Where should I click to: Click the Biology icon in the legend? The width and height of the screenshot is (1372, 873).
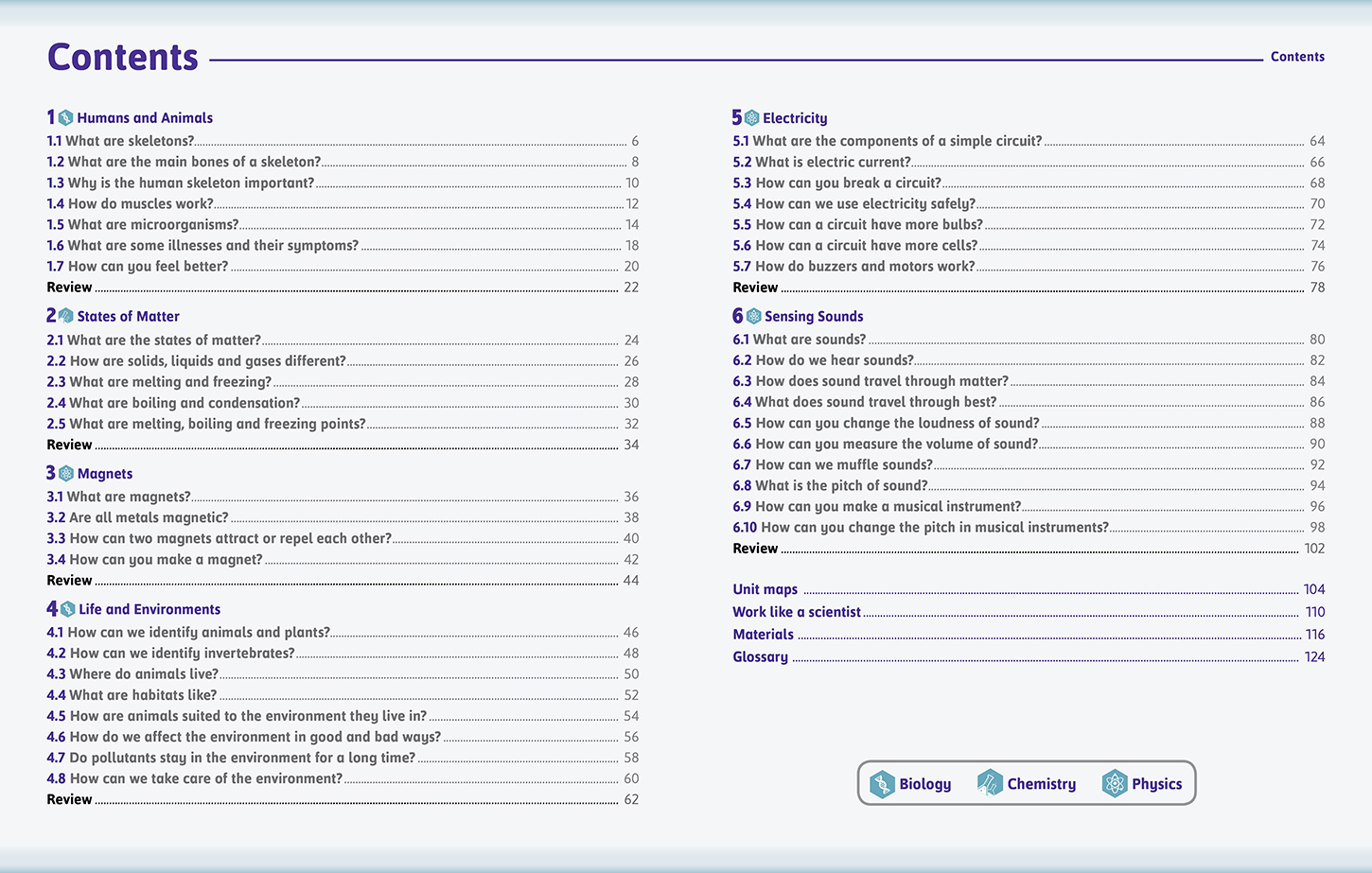(882, 784)
